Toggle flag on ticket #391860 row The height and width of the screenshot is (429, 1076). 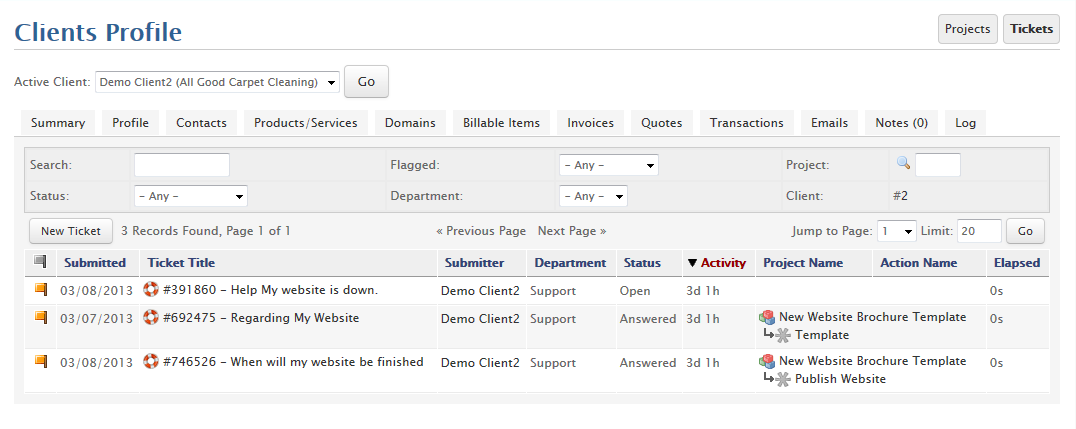(x=41, y=290)
